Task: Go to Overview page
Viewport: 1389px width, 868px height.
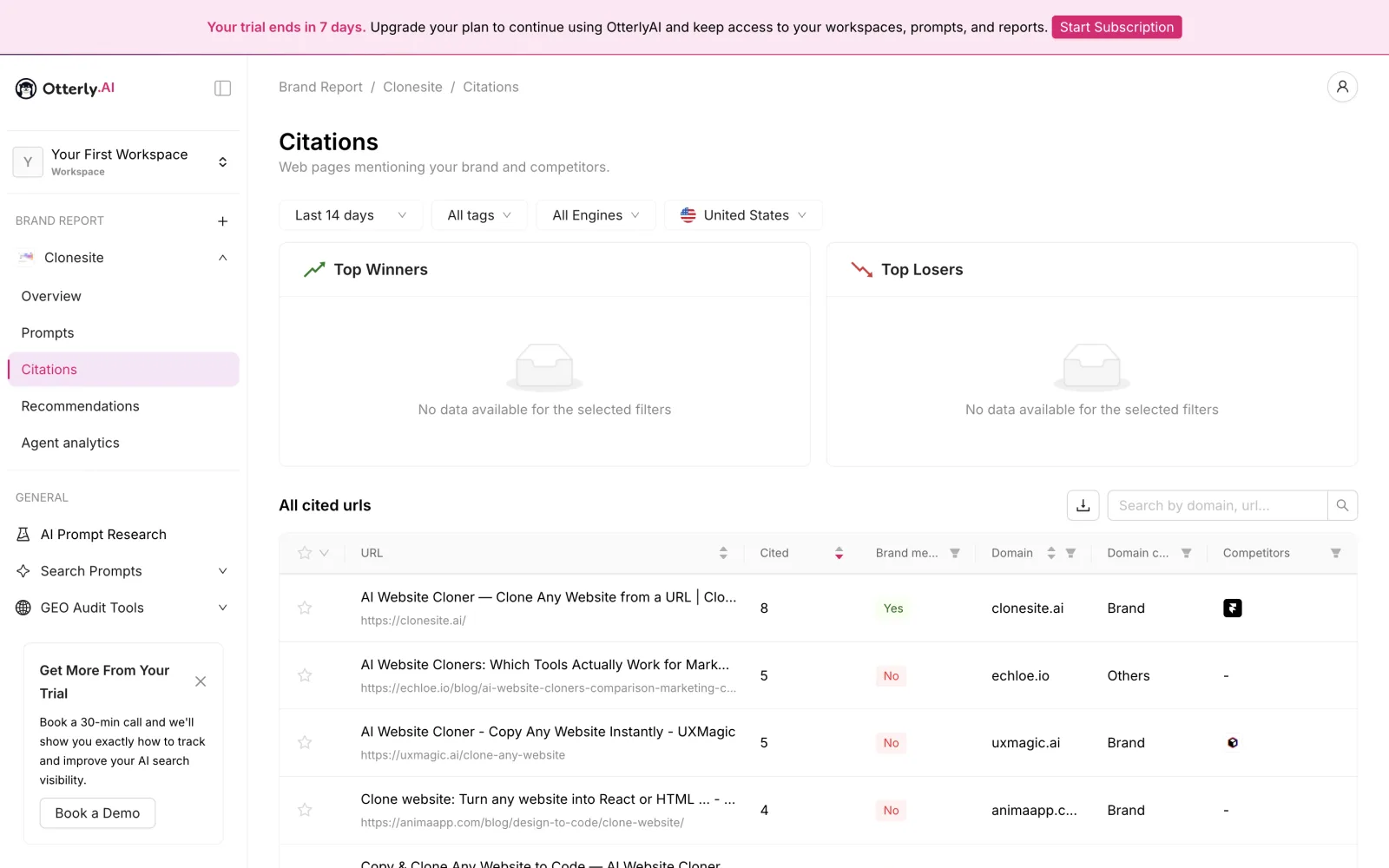Action: (51, 296)
